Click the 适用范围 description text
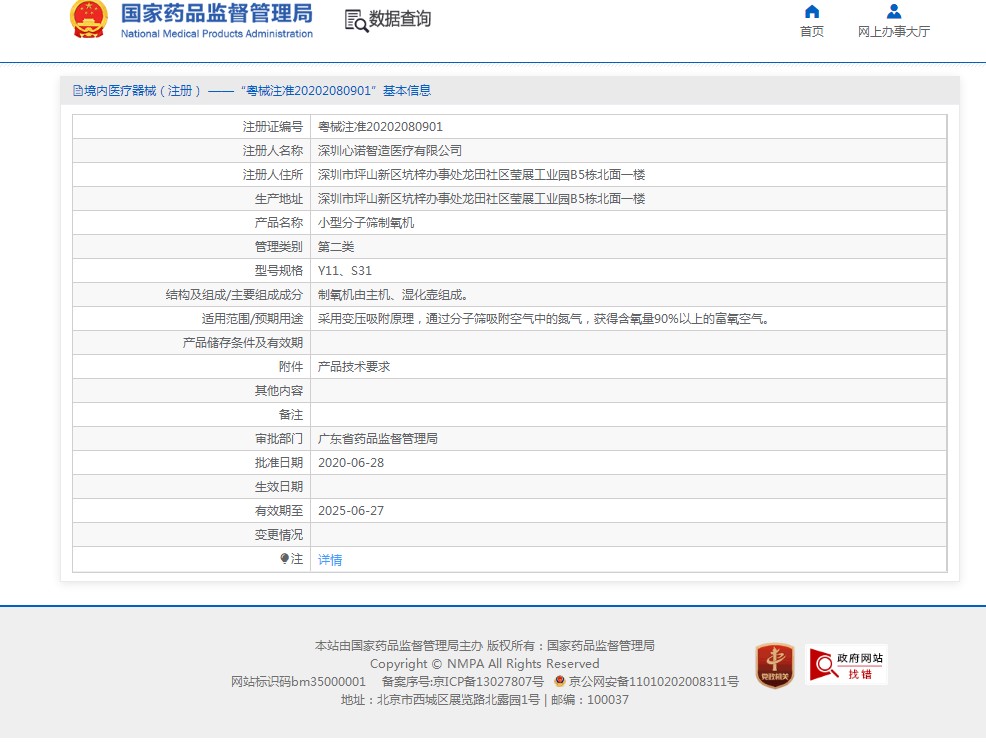 (544, 319)
